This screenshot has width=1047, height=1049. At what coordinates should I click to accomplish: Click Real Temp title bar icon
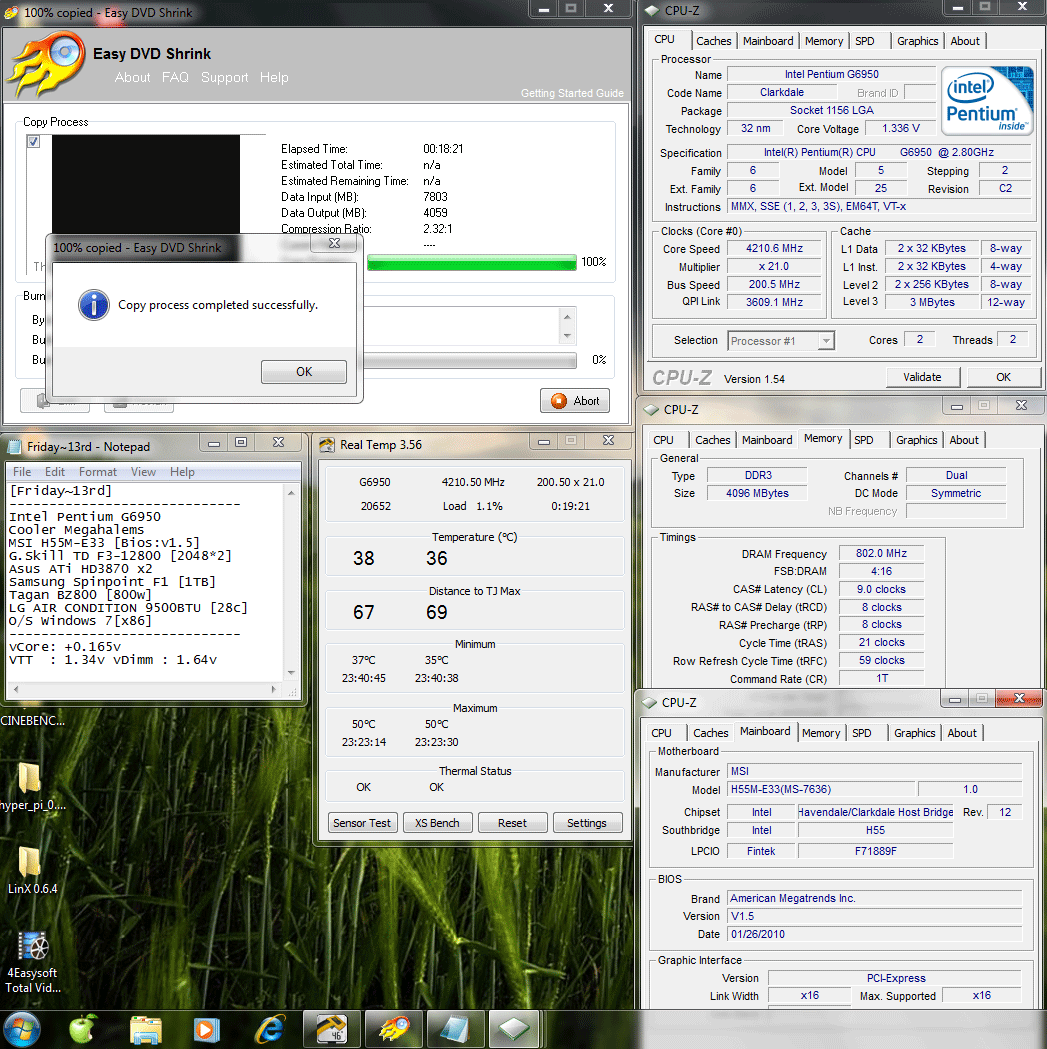coord(327,445)
